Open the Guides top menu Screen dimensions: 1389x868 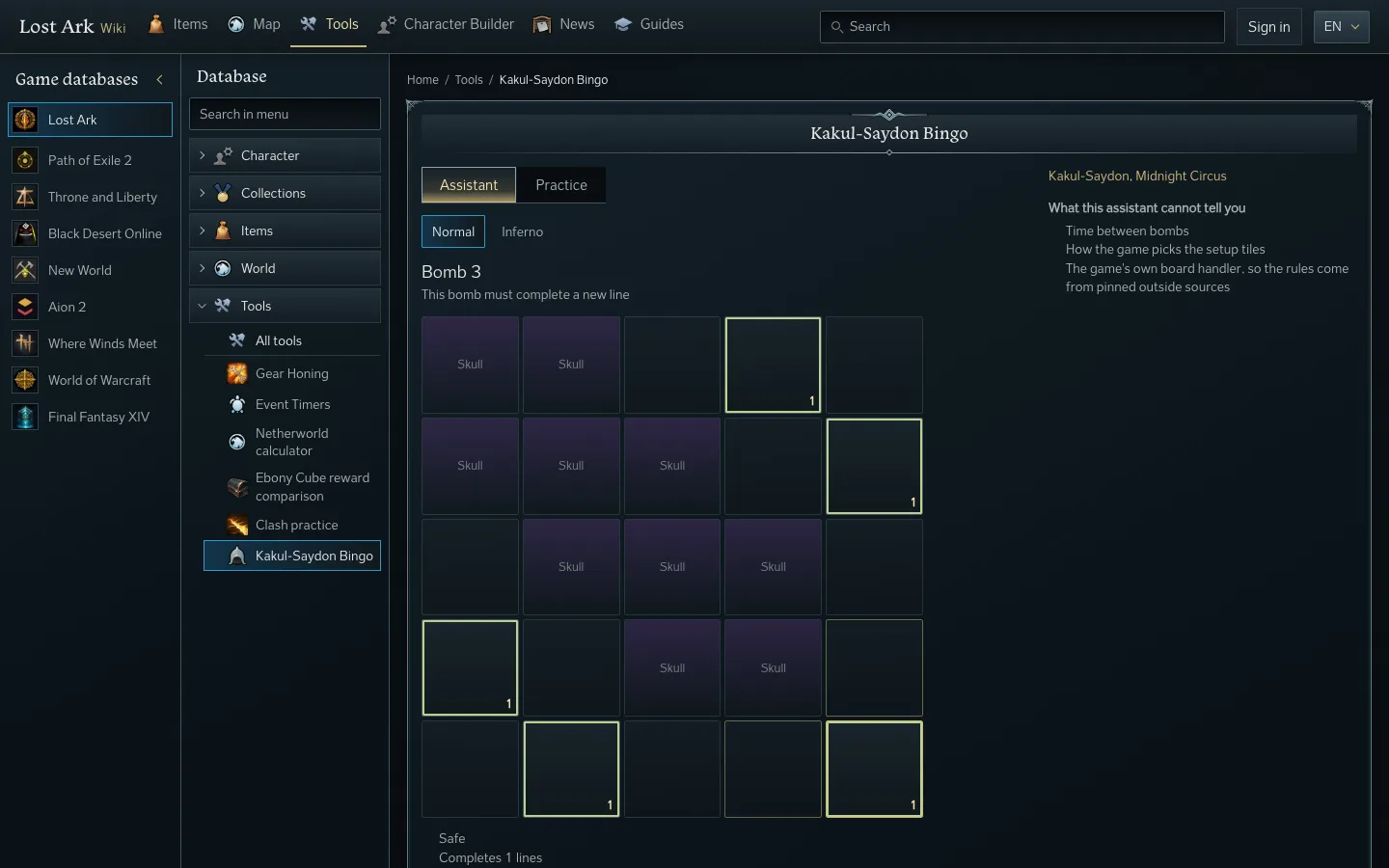pyautogui.click(x=649, y=24)
